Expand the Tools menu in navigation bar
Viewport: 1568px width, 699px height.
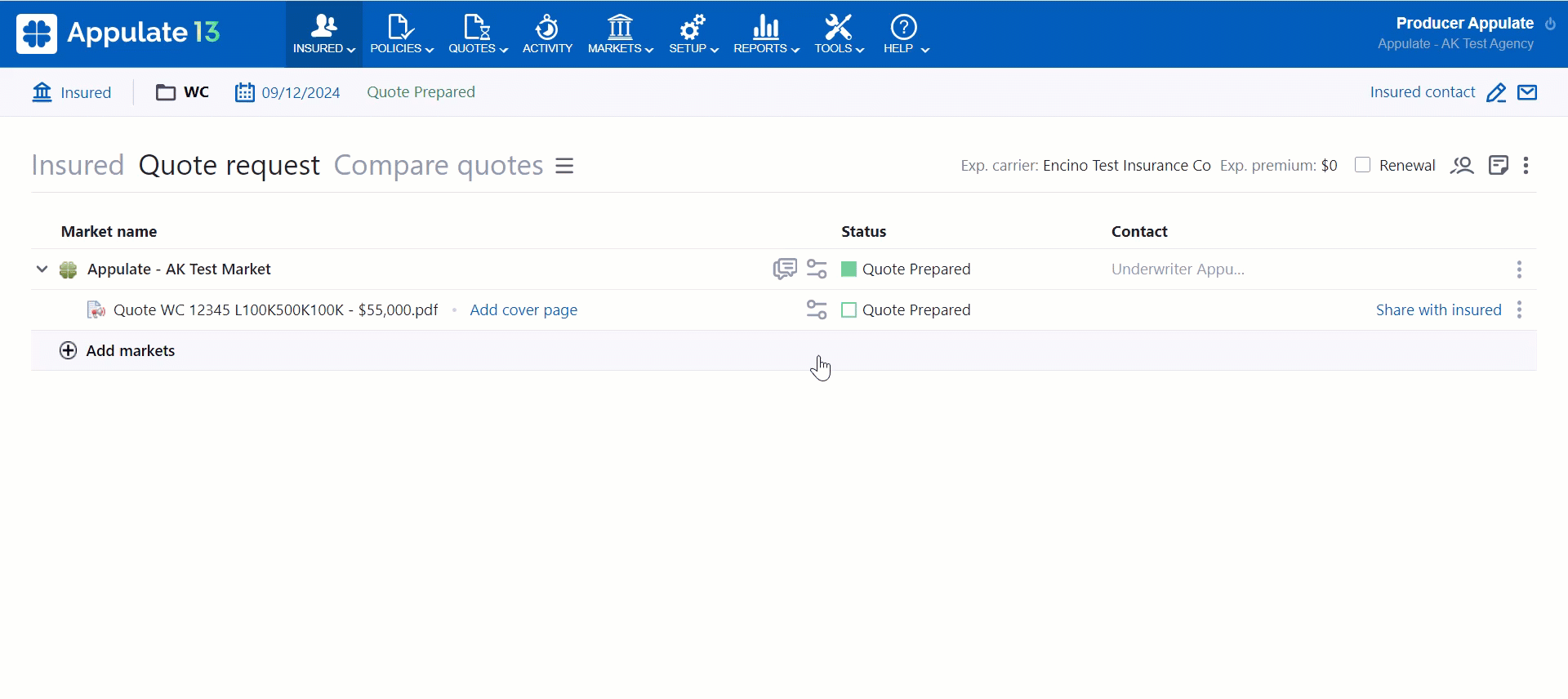839,34
